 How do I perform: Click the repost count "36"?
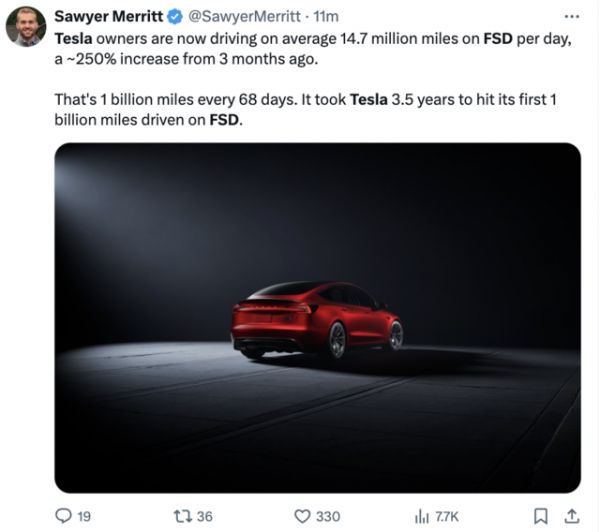tap(204, 516)
